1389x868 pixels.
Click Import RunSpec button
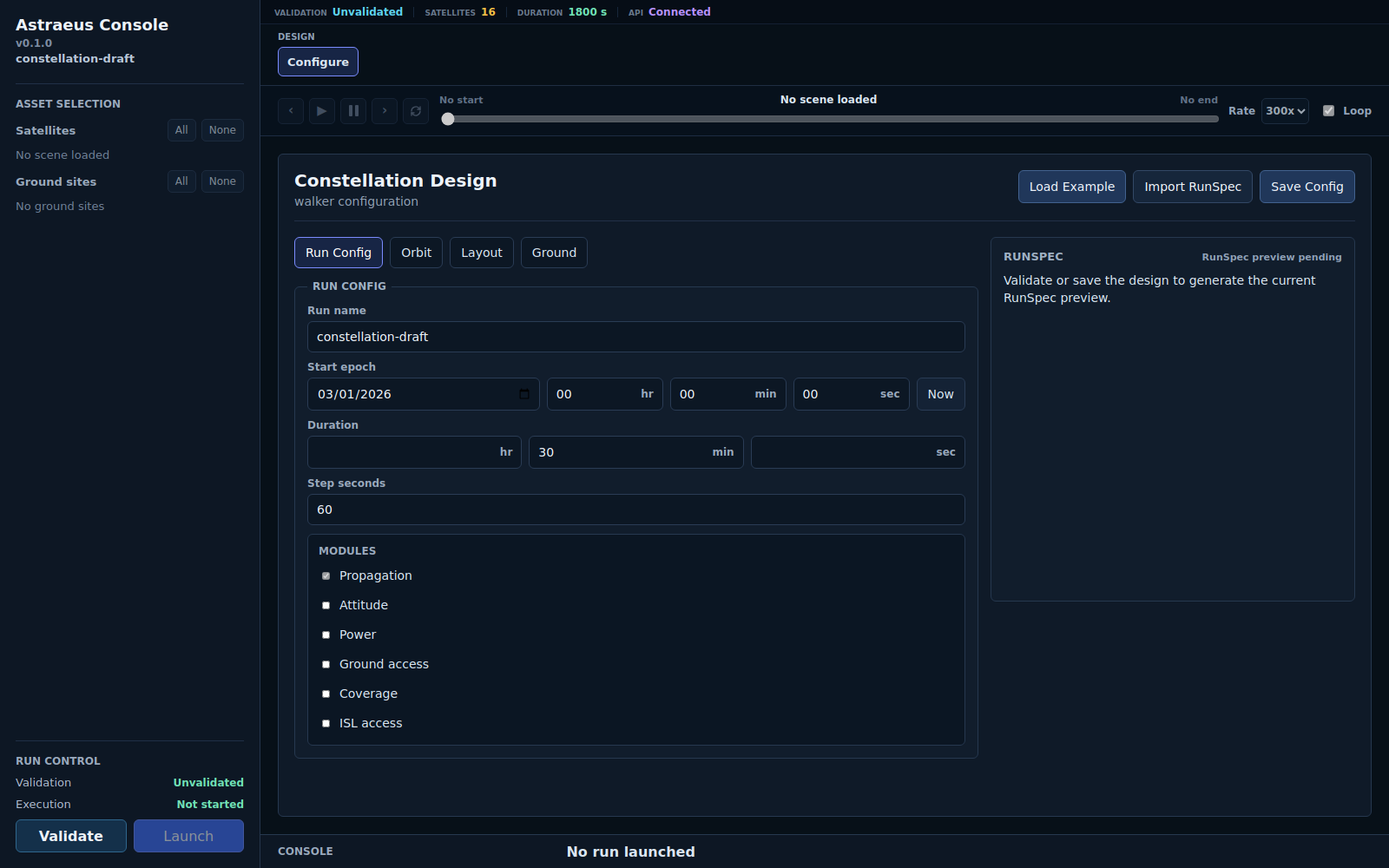(x=1193, y=187)
